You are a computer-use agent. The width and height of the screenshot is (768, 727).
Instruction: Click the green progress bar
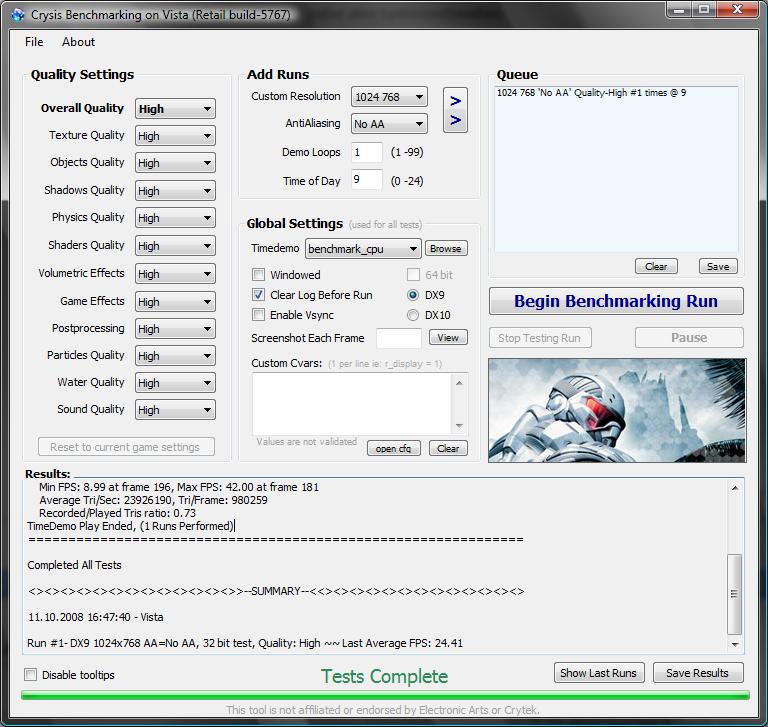(x=385, y=694)
